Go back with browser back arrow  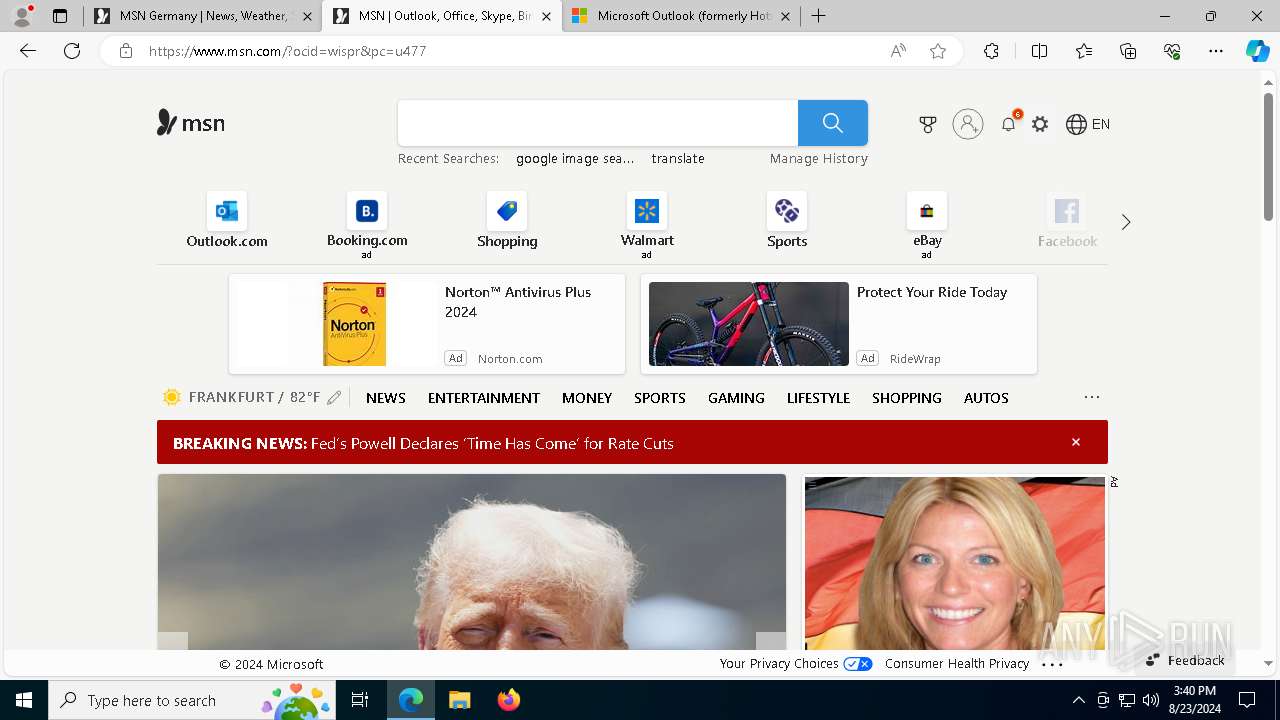coord(28,51)
